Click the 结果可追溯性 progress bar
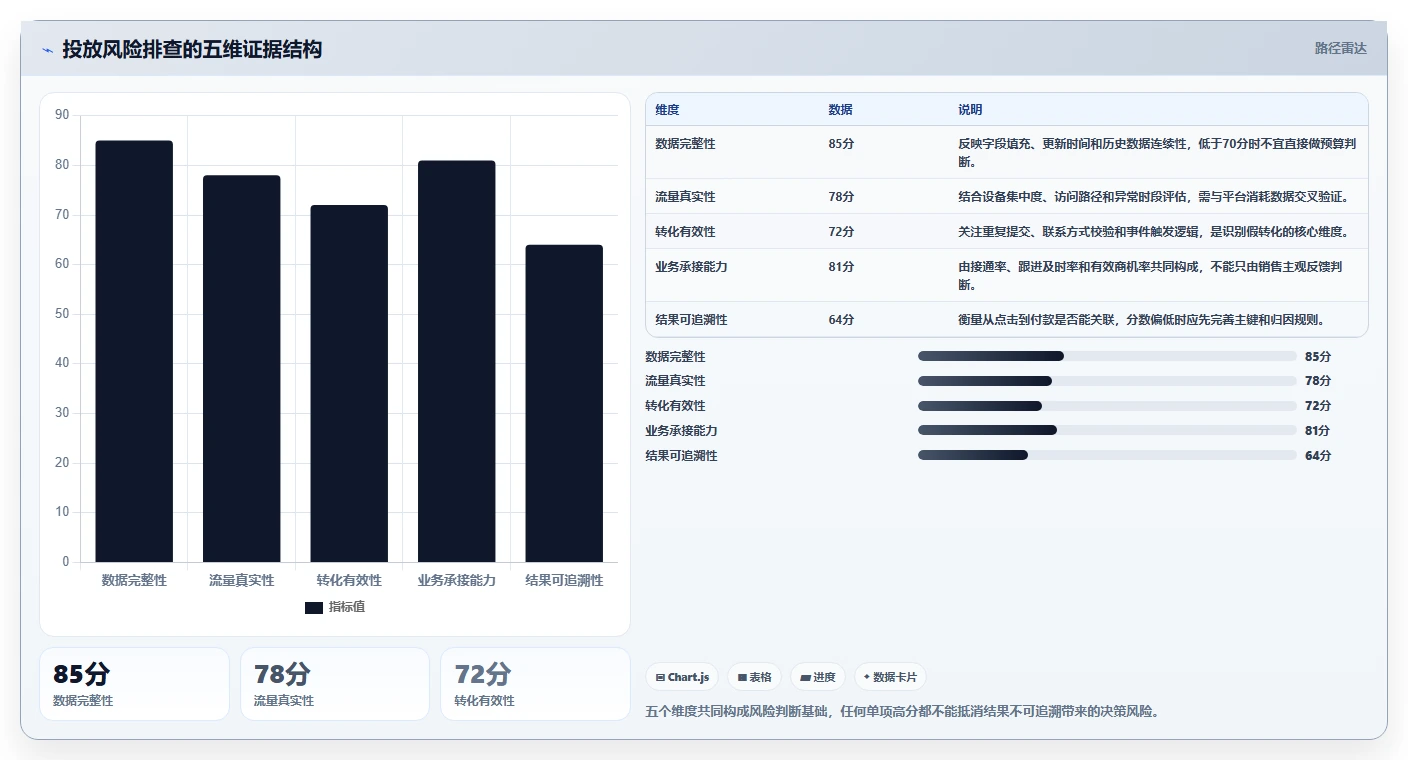1408x760 pixels. (1107, 456)
